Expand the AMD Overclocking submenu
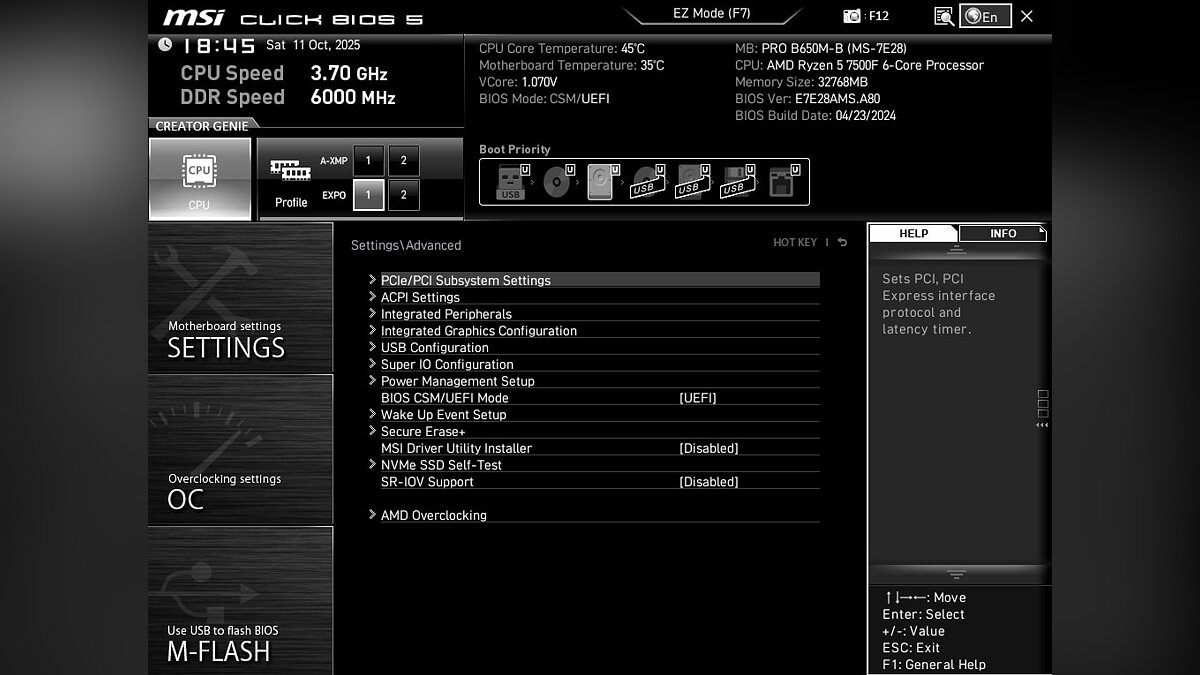The height and width of the screenshot is (675, 1200). (x=433, y=516)
